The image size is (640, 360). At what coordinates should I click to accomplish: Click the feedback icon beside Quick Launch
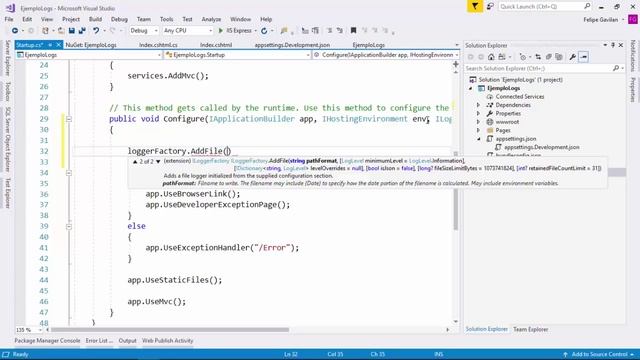coord(490,7)
